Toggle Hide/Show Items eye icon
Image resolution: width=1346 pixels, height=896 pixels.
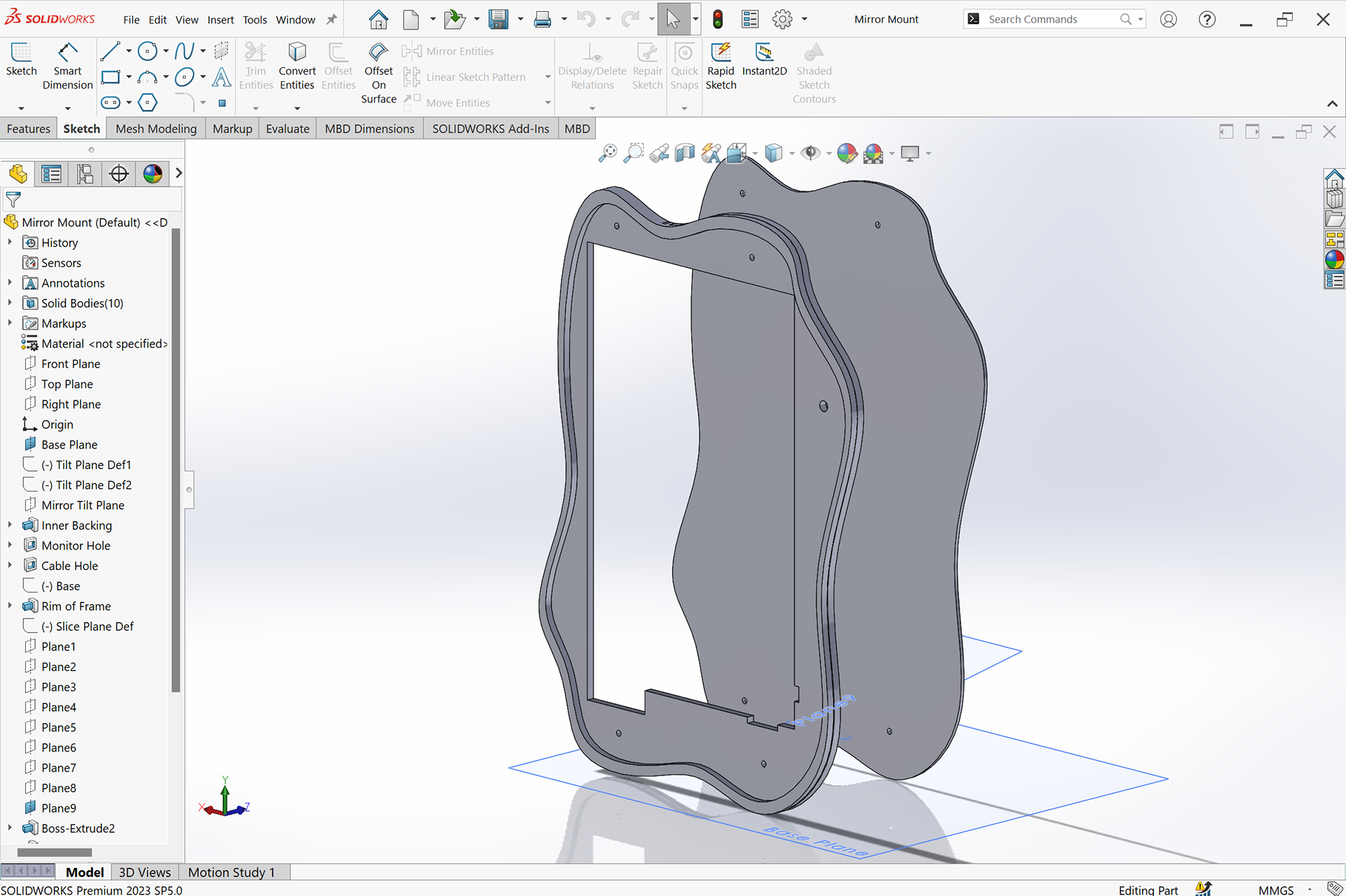point(812,153)
